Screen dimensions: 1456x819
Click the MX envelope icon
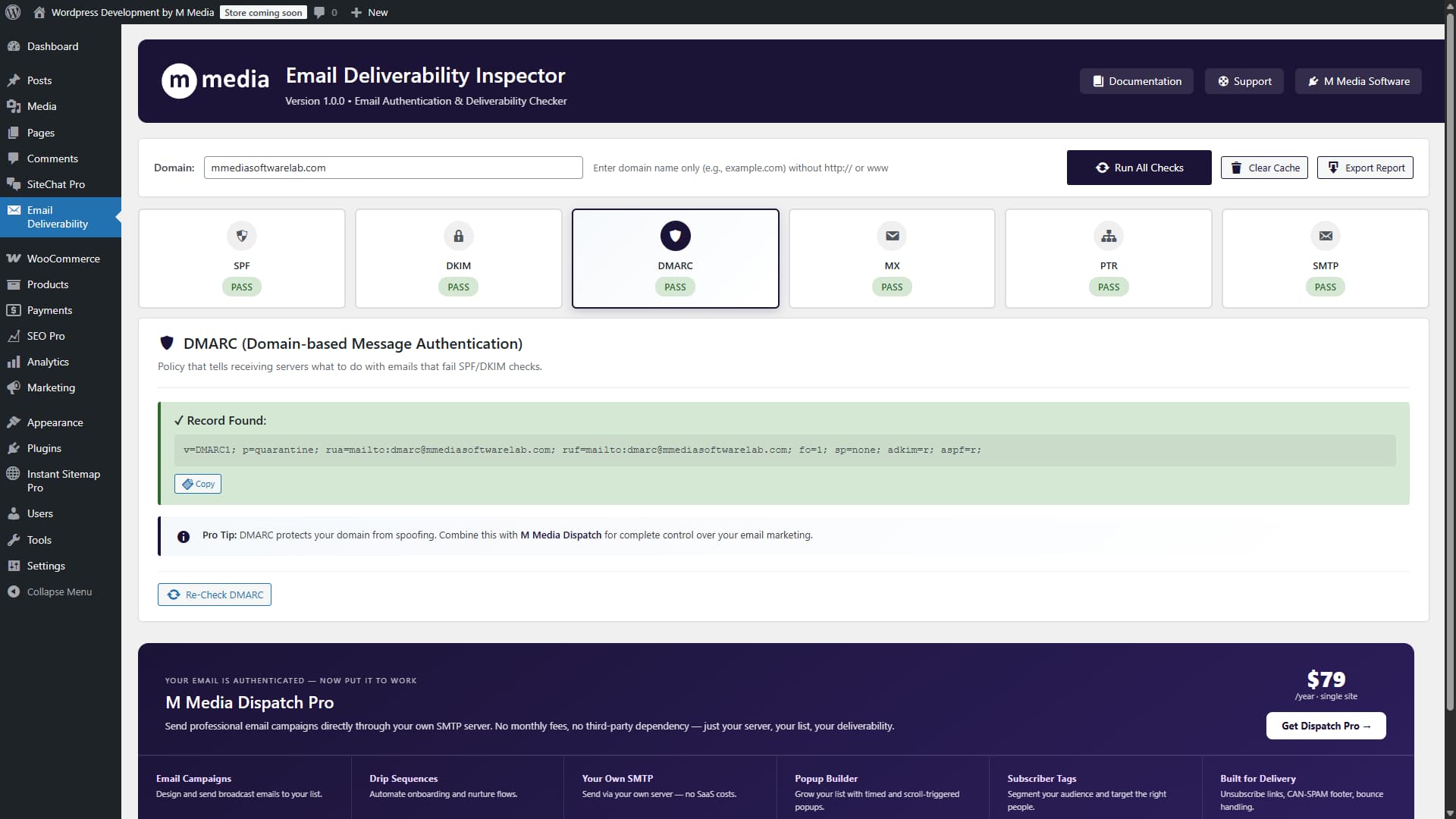(892, 236)
